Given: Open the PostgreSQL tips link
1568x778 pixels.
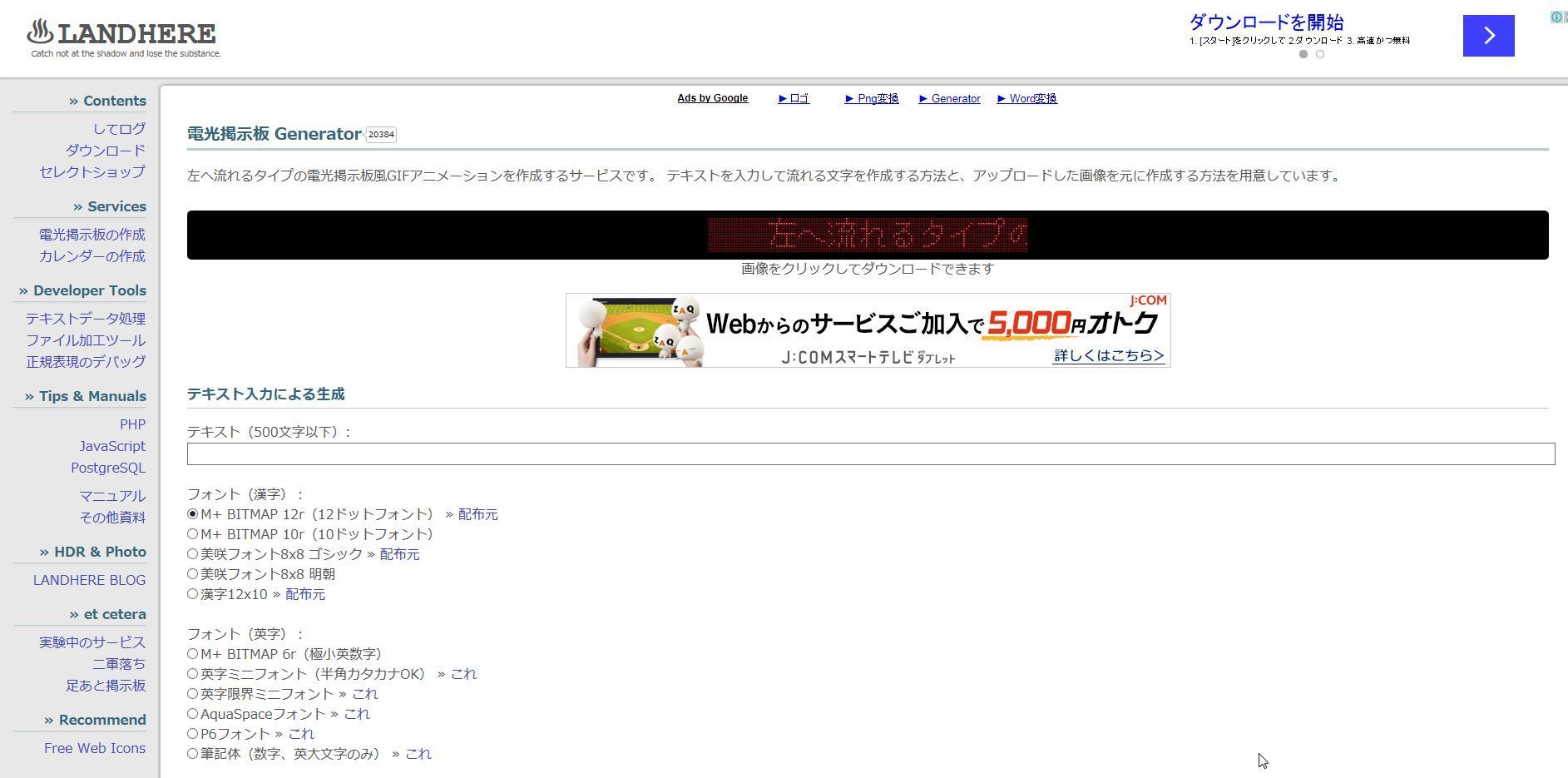Looking at the screenshot, I should pos(108,468).
